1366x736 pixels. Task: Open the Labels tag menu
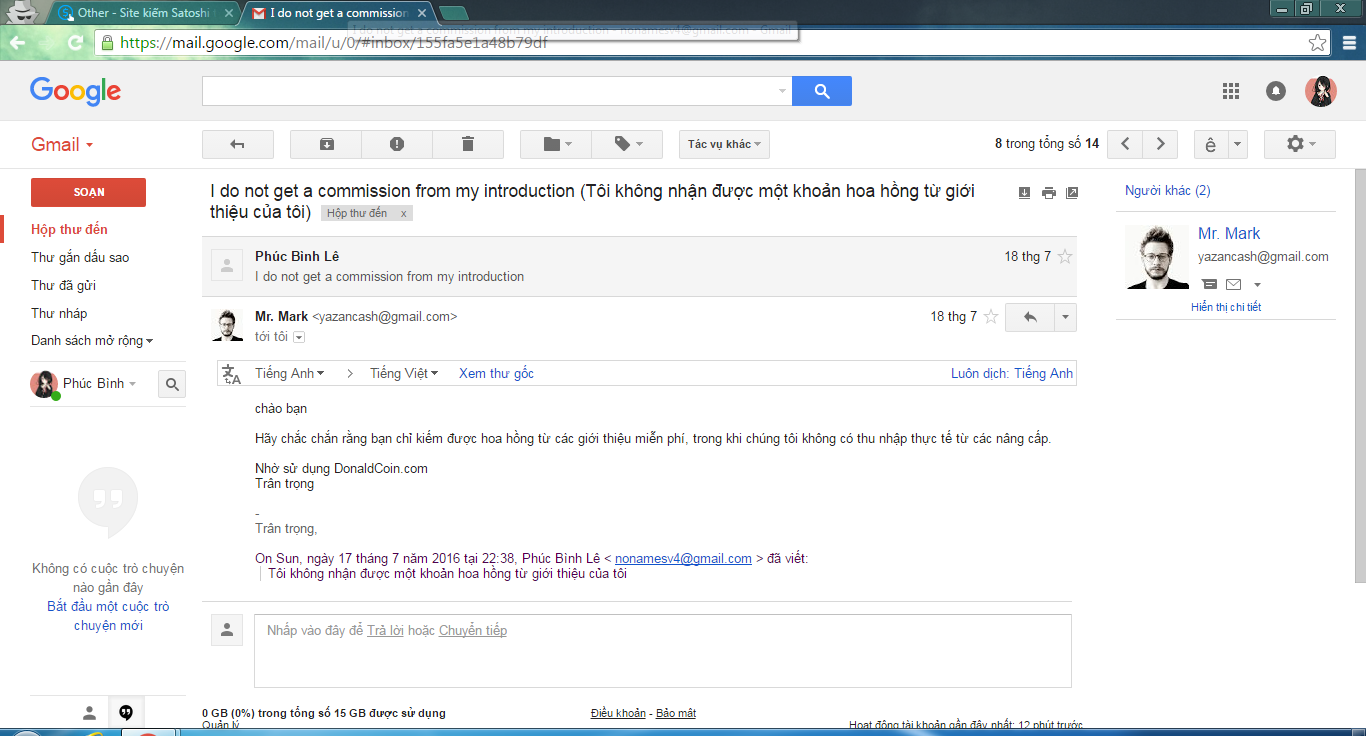pyautogui.click(x=627, y=144)
